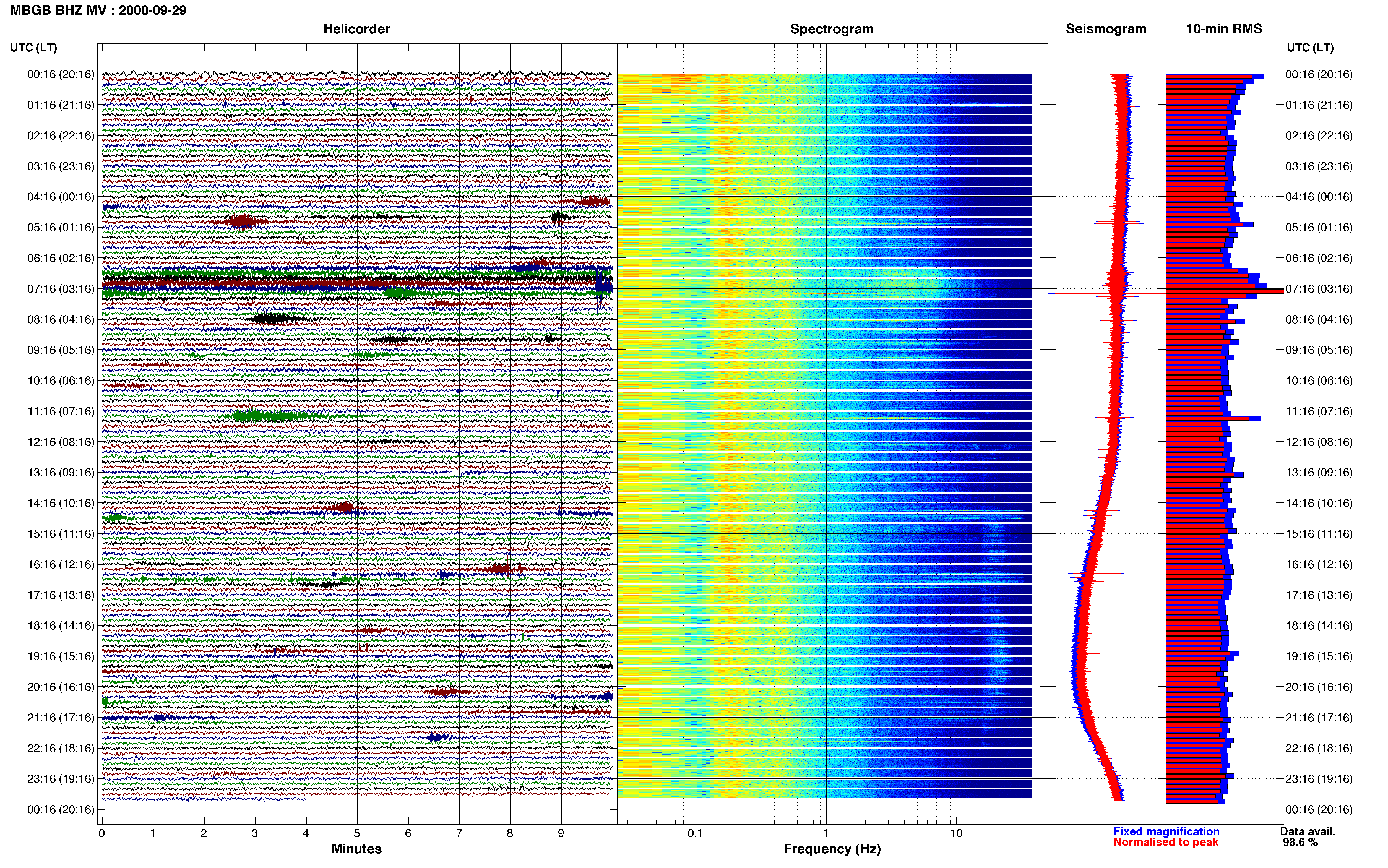Click '18:16 (14:16)' label on the Helicorder side
Image resolution: width=1388 pixels, height=868 pixels.
coord(61,626)
